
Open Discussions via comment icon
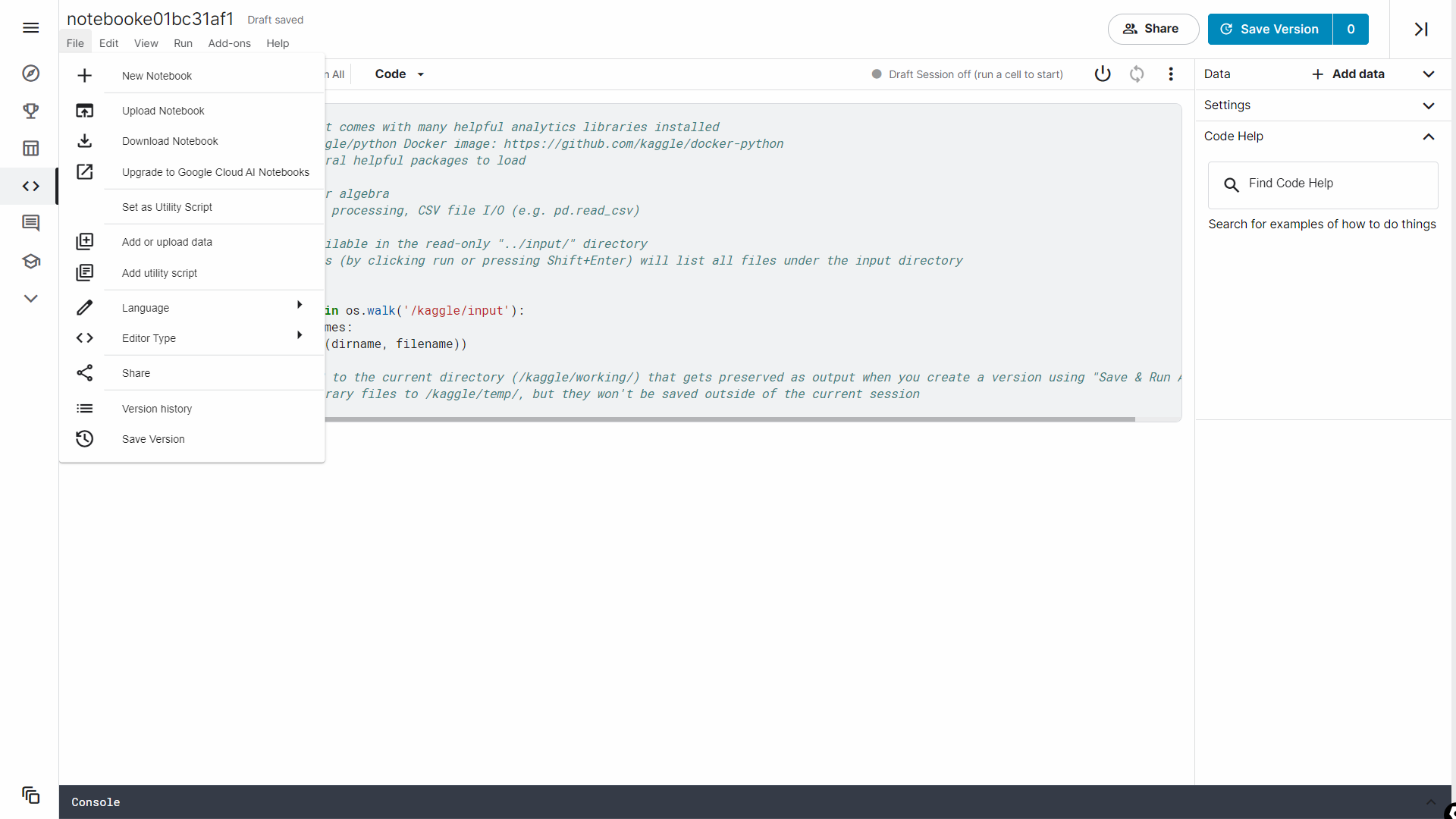pos(30,223)
